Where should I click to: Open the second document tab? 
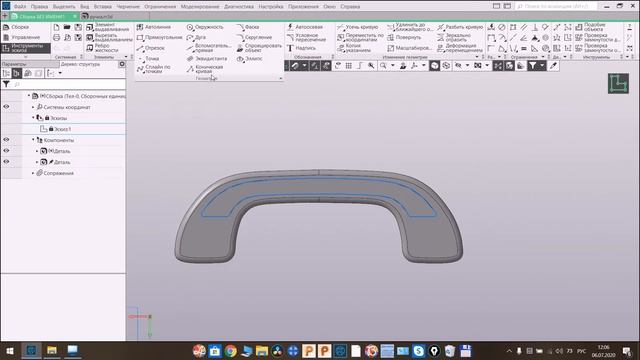97,16
